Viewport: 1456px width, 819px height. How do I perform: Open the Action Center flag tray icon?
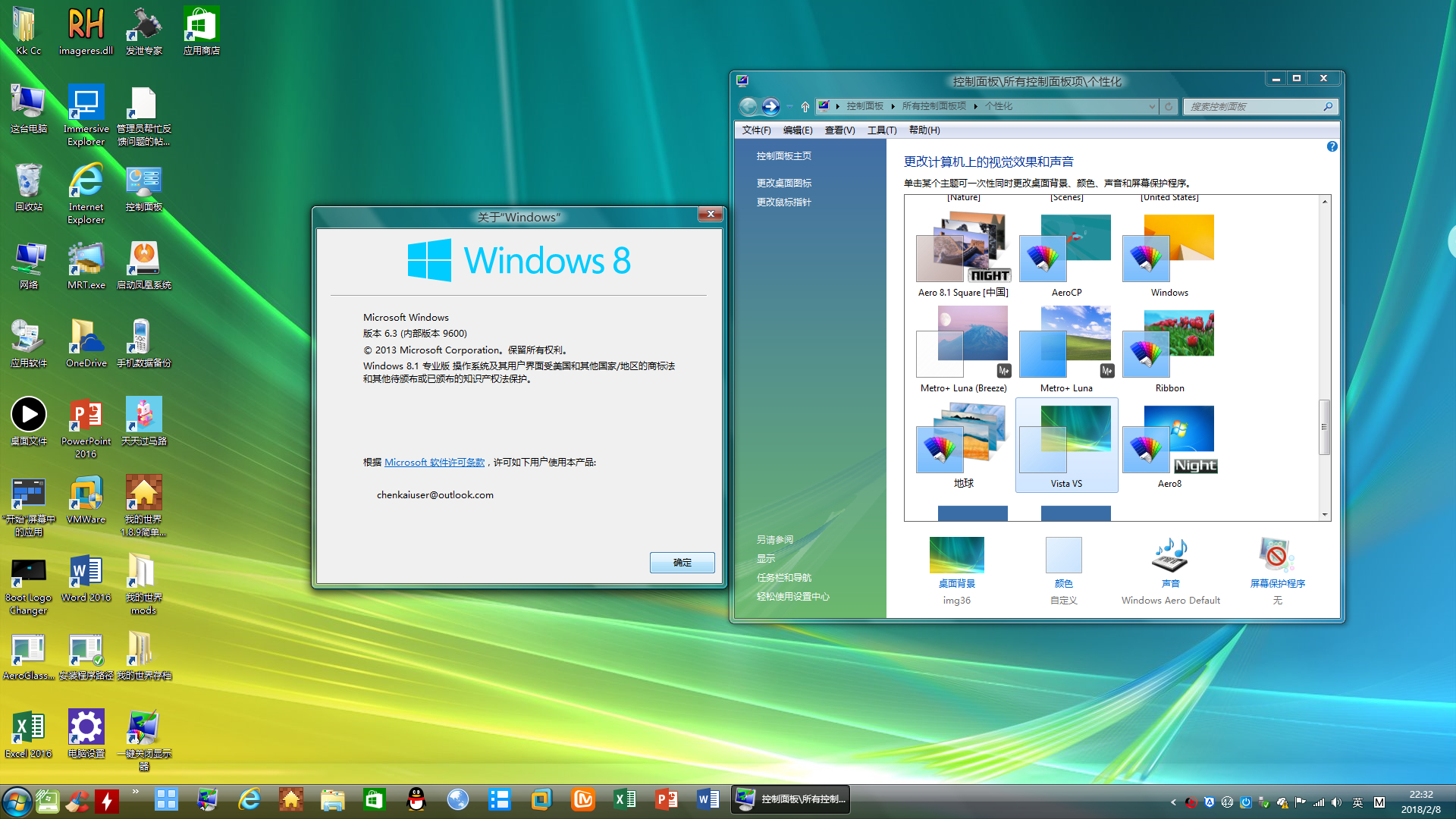pyautogui.click(x=1301, y=802)
